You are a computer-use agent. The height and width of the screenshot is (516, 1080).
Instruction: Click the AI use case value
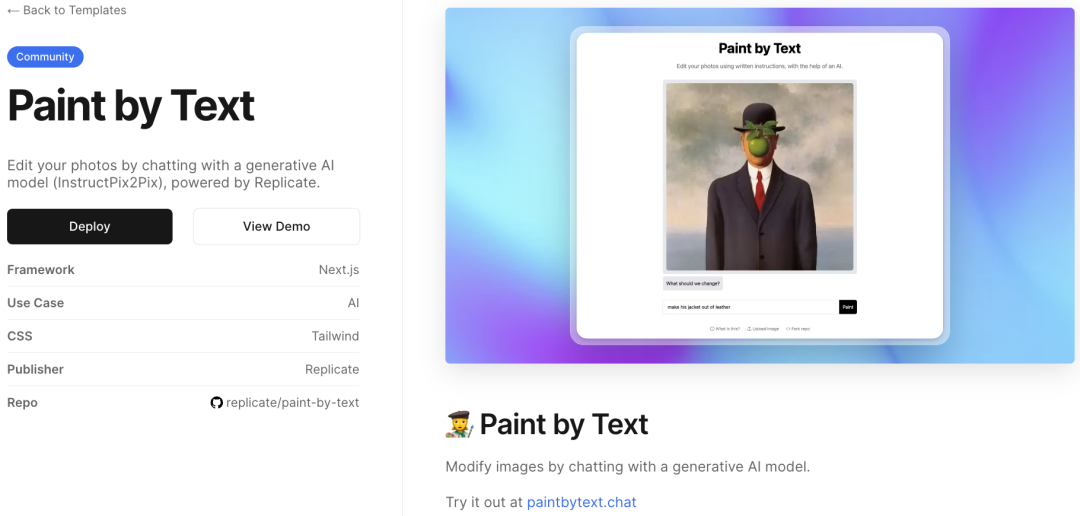(x=353, y=302)
